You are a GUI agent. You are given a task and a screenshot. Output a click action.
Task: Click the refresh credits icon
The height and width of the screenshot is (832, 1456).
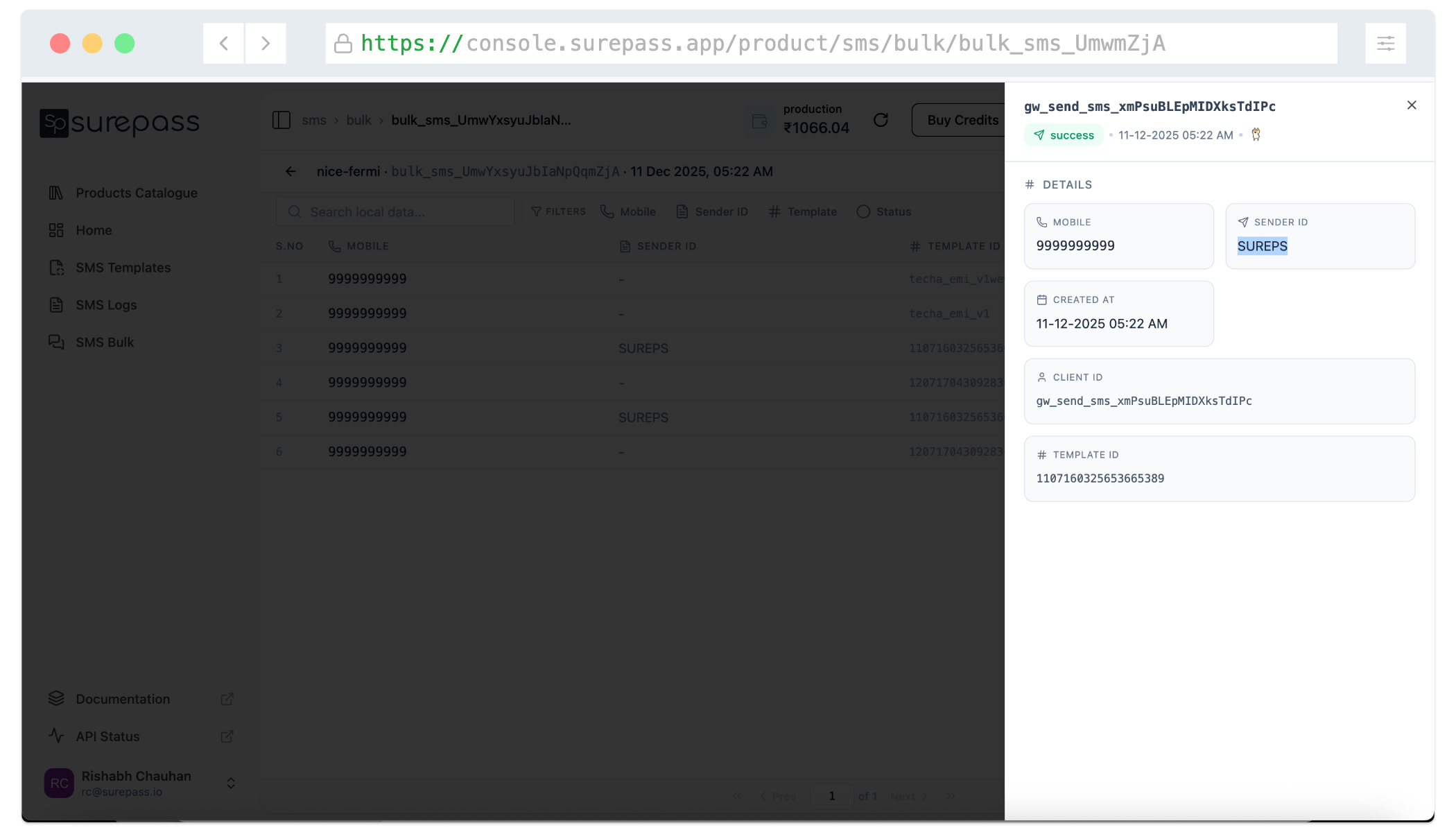pos(881,120)
